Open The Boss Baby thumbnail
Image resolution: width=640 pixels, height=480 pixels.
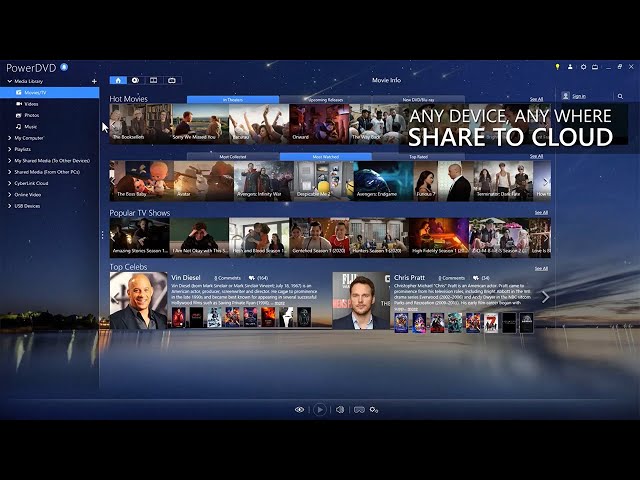click(x=141, y=181)
